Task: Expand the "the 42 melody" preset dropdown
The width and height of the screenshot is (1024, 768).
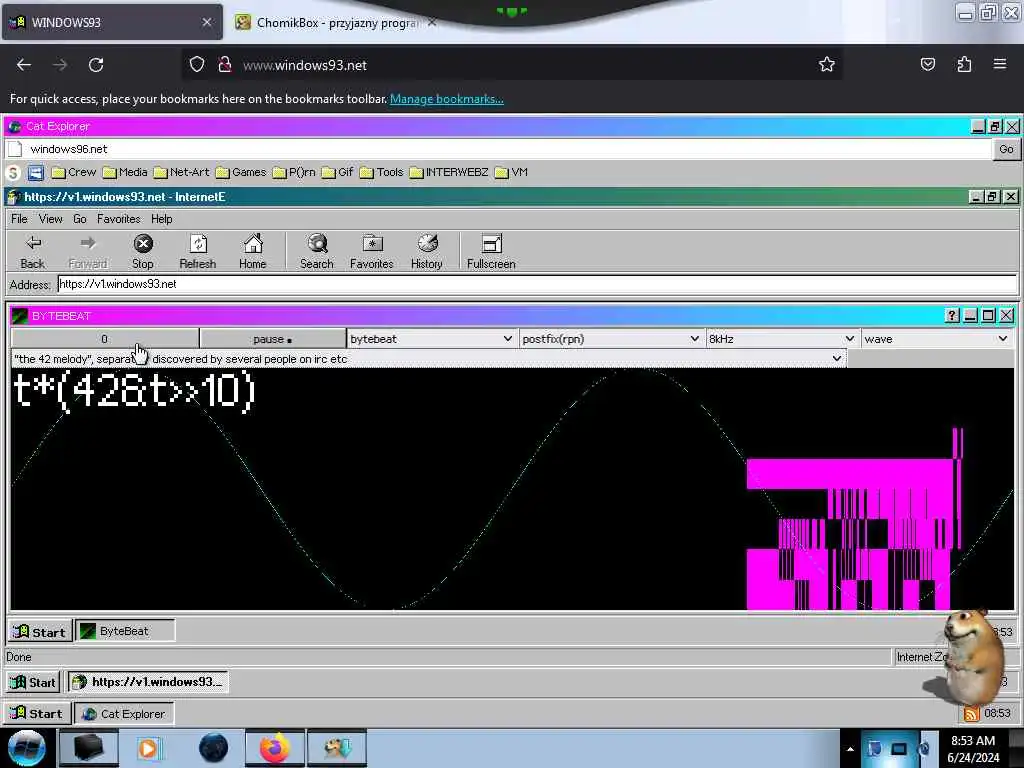Action: [428, 359]
